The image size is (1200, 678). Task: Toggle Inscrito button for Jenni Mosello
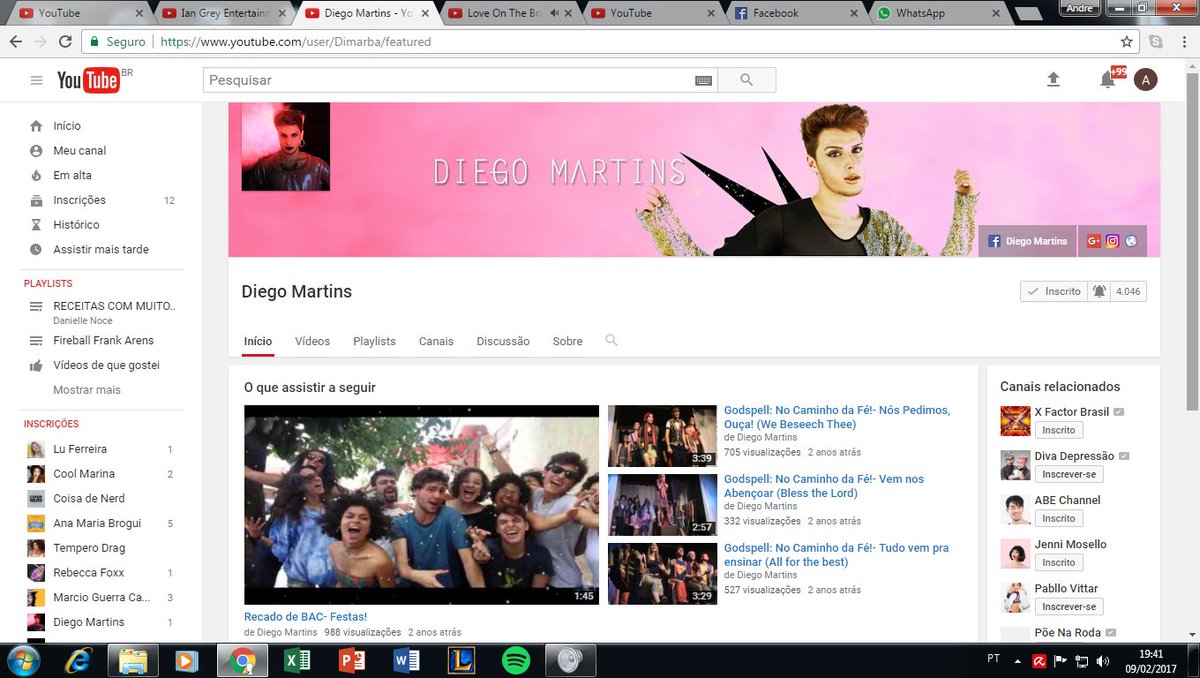coord(1059,563)
